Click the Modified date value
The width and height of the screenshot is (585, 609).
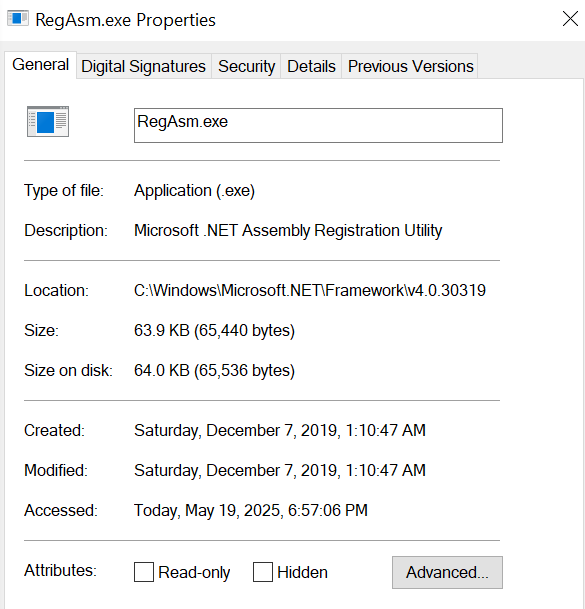click(x=280, y=470)
